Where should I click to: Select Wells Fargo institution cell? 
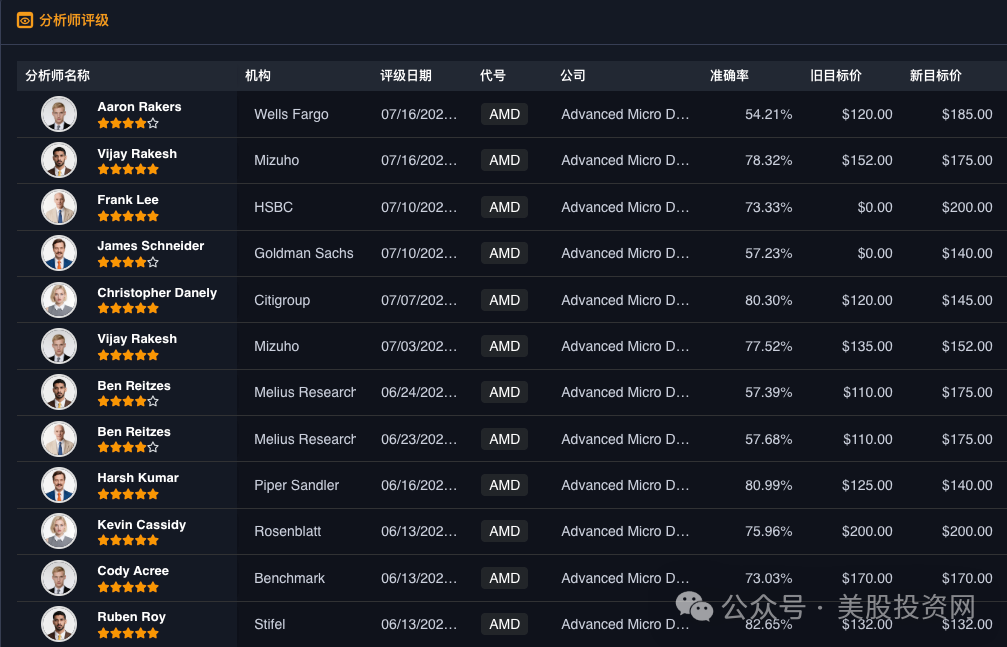click(292, 114)
